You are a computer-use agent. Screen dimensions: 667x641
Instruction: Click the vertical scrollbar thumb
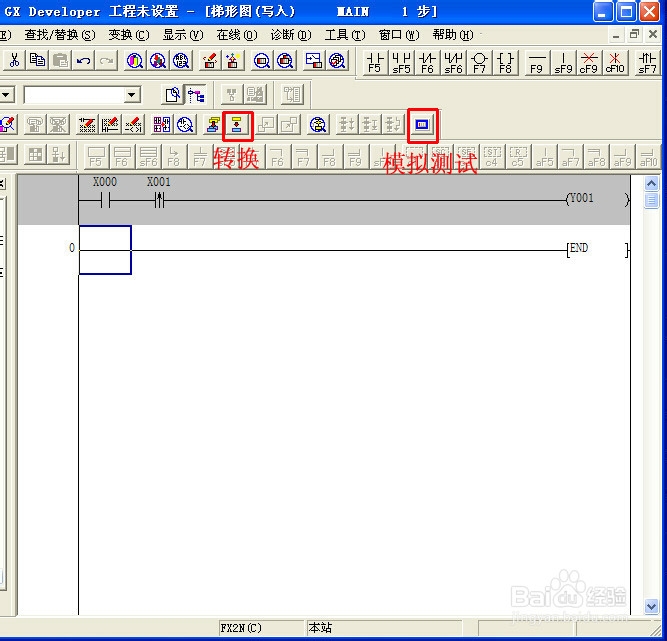pos(651,199)
